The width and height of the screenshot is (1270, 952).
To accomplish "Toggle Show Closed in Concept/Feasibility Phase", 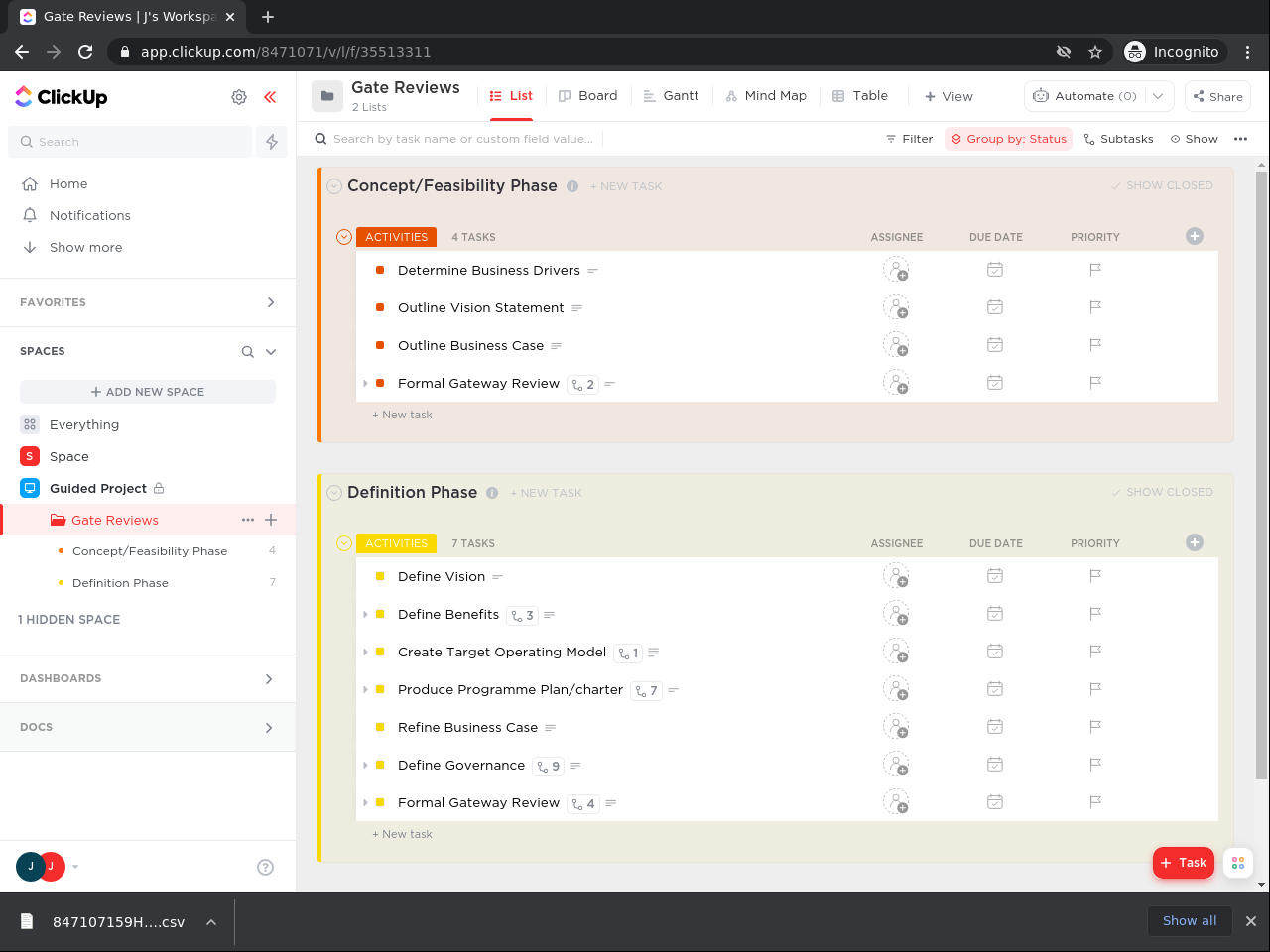I will [x=1162, y=185].
